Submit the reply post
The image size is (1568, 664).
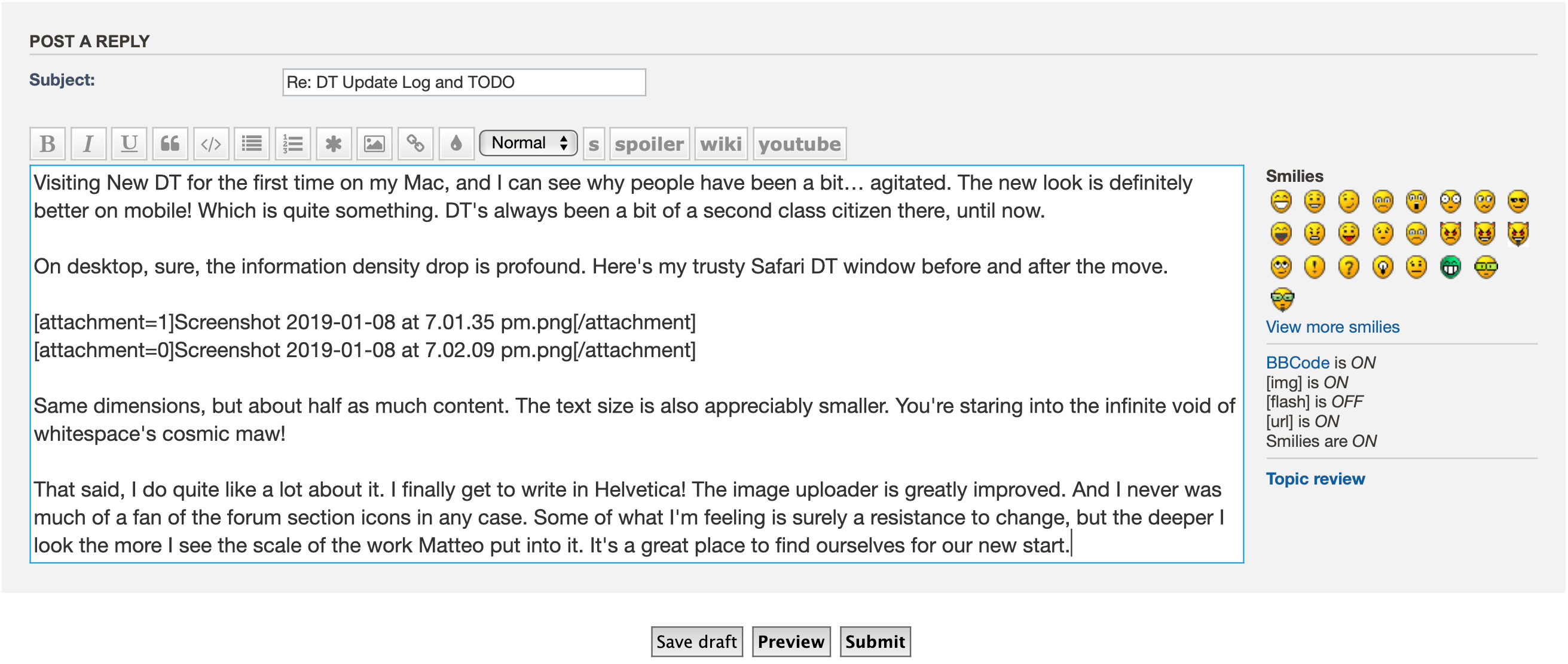(x=874, y=641)
